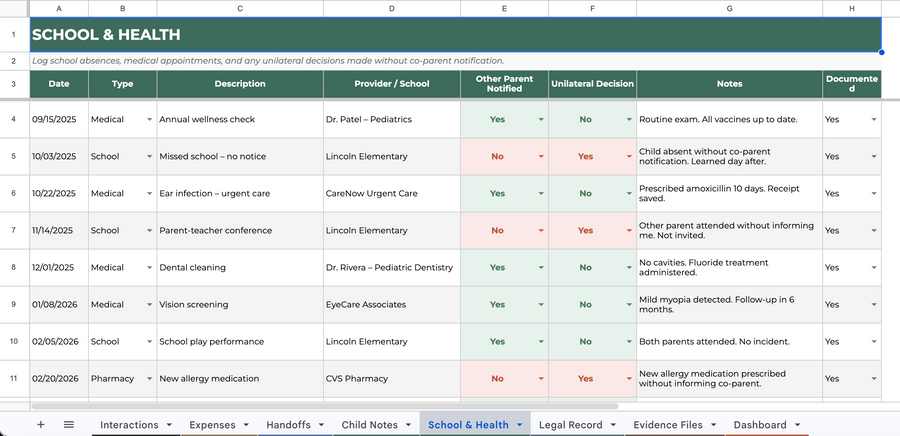Open Documented dropdown for 02/20/2026 row
Viewport: 900px width, 436px height.
(x=874, y=379)
